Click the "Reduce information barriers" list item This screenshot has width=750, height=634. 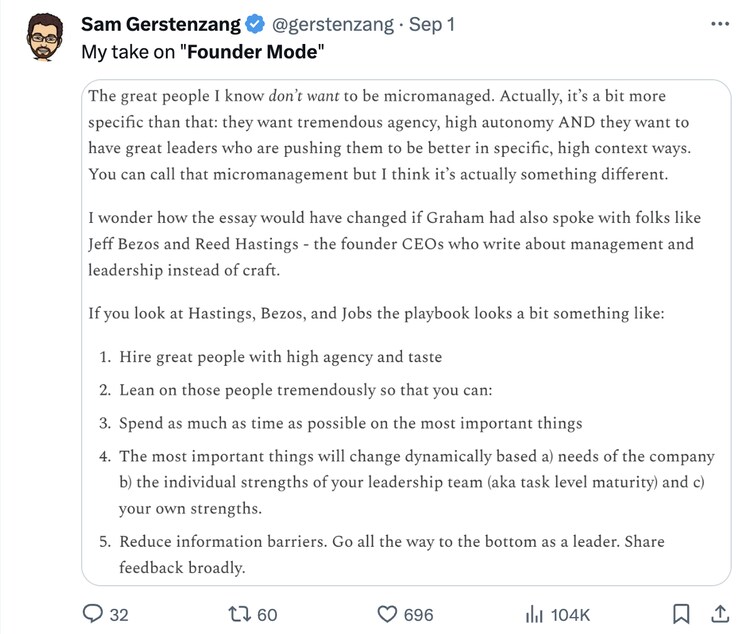[391, 541]
